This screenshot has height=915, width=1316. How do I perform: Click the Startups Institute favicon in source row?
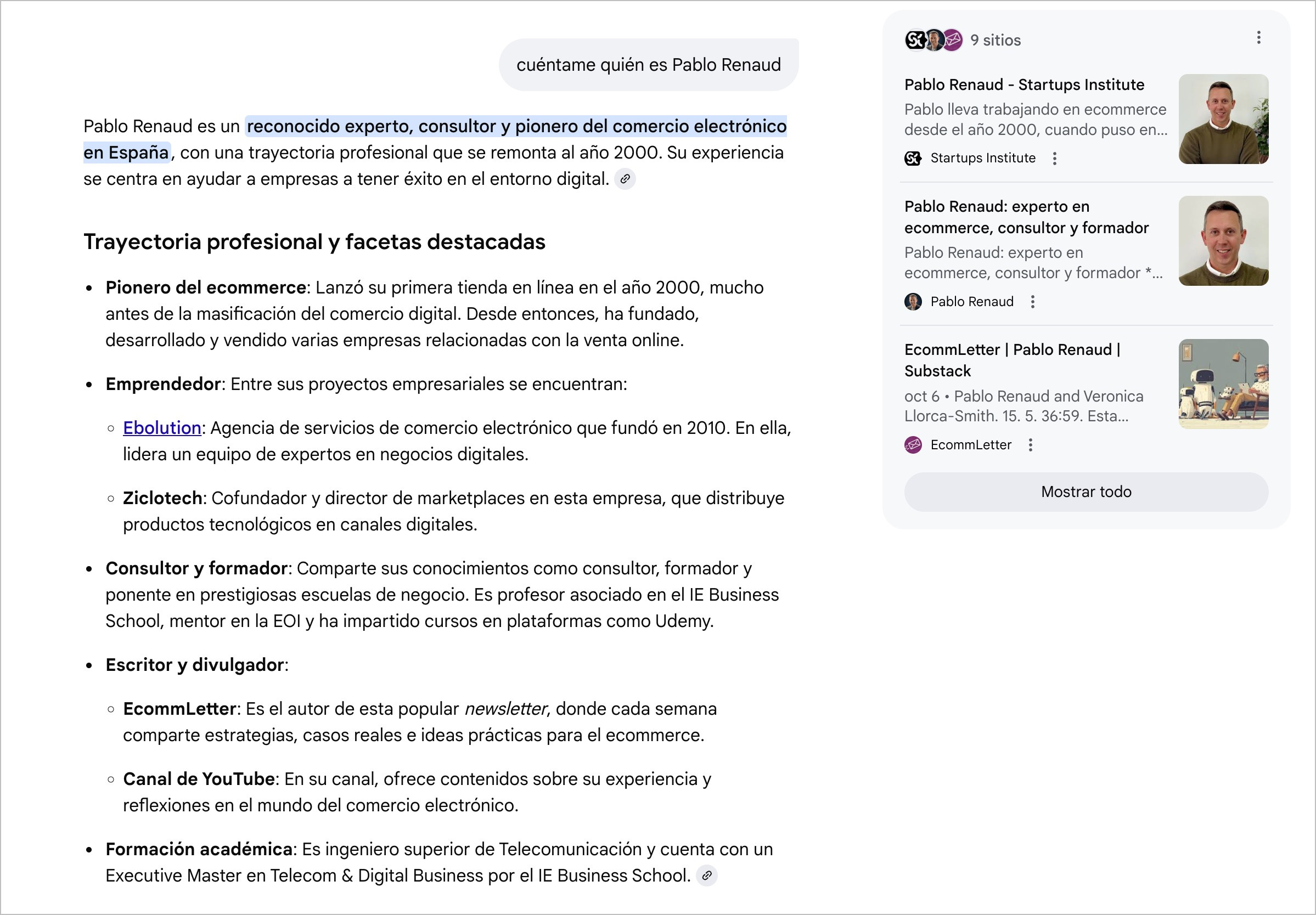point(913,158)
